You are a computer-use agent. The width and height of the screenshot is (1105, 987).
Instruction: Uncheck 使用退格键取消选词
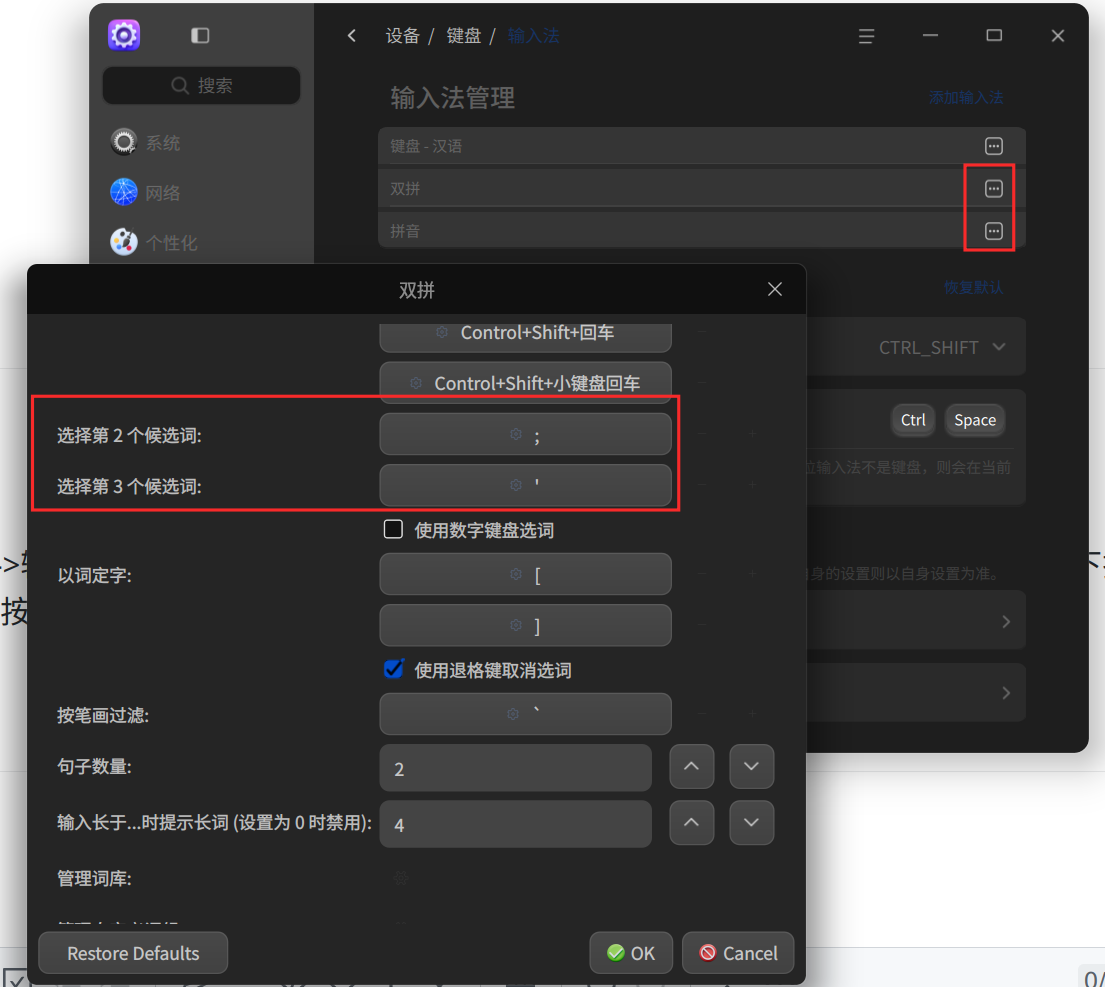pyautogui.click(x=393, y=669)
